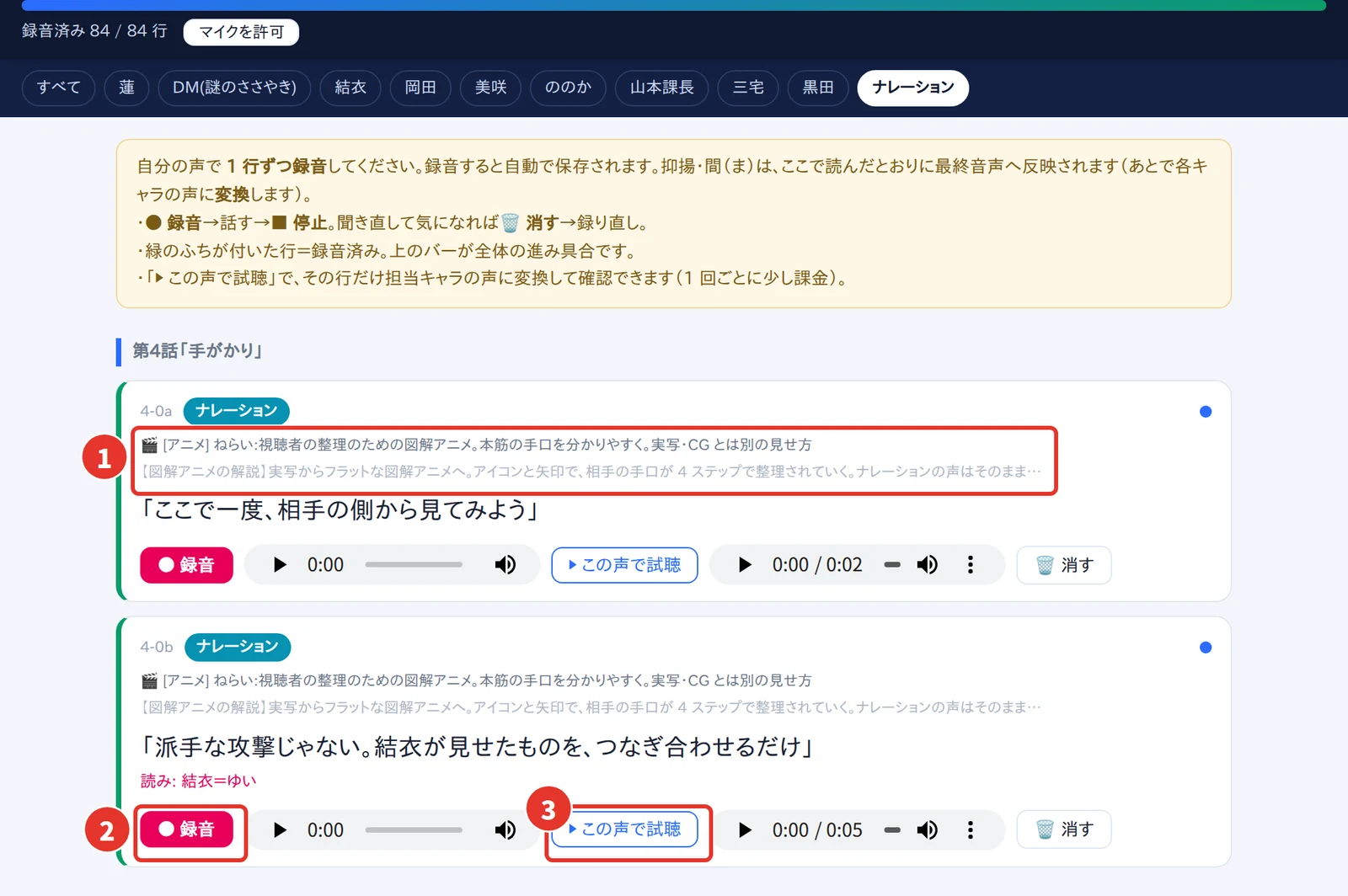Viewport: 1348px width, 896px height.
Task: Select the ののか character filter
Action: [568, 88]
